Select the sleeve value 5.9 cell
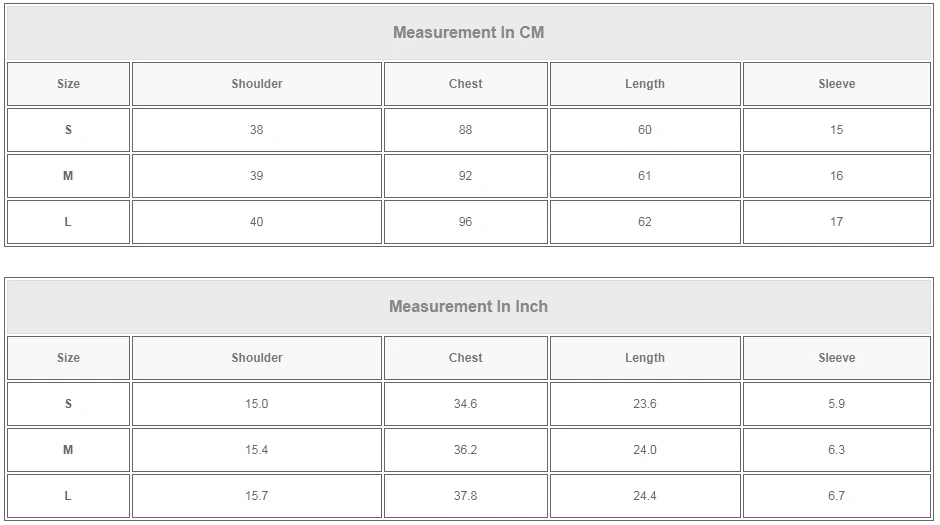Screen dimensions: 940x525 coord(836,404)
